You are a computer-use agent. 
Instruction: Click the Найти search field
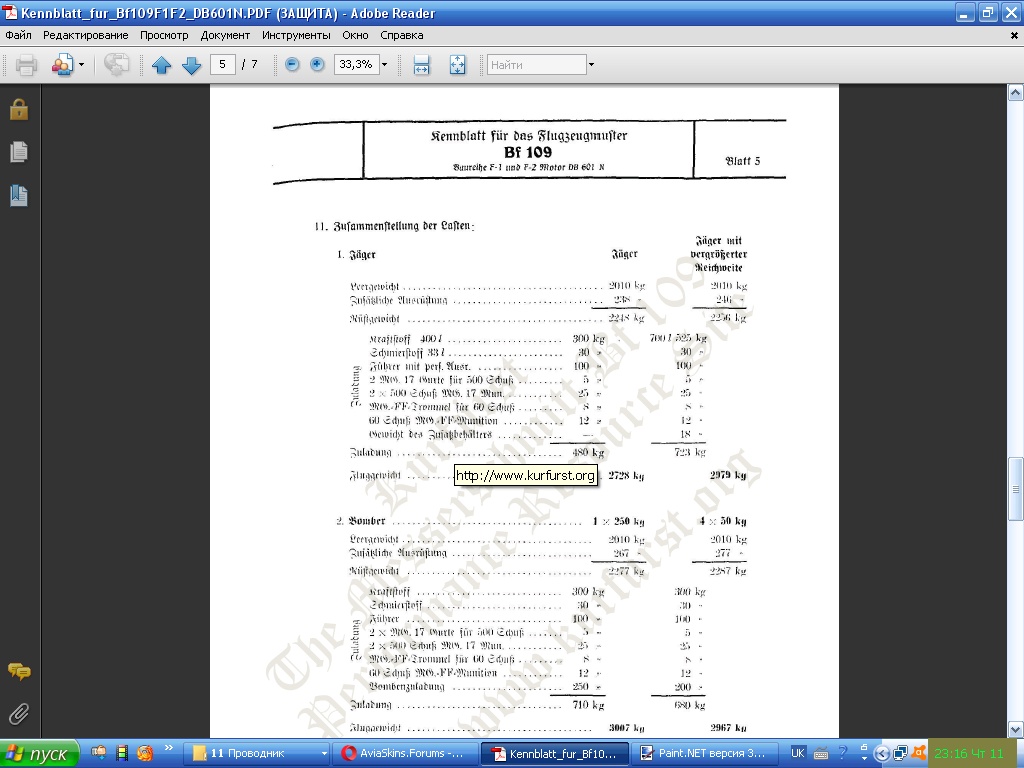coord(536,65)
